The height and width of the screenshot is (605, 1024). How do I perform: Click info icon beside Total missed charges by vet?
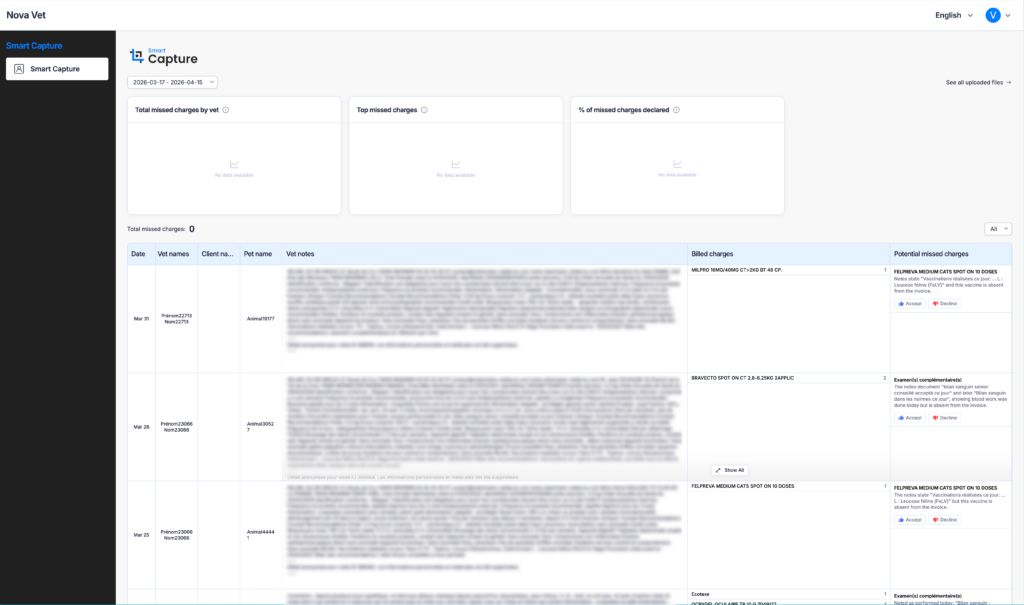226,110
